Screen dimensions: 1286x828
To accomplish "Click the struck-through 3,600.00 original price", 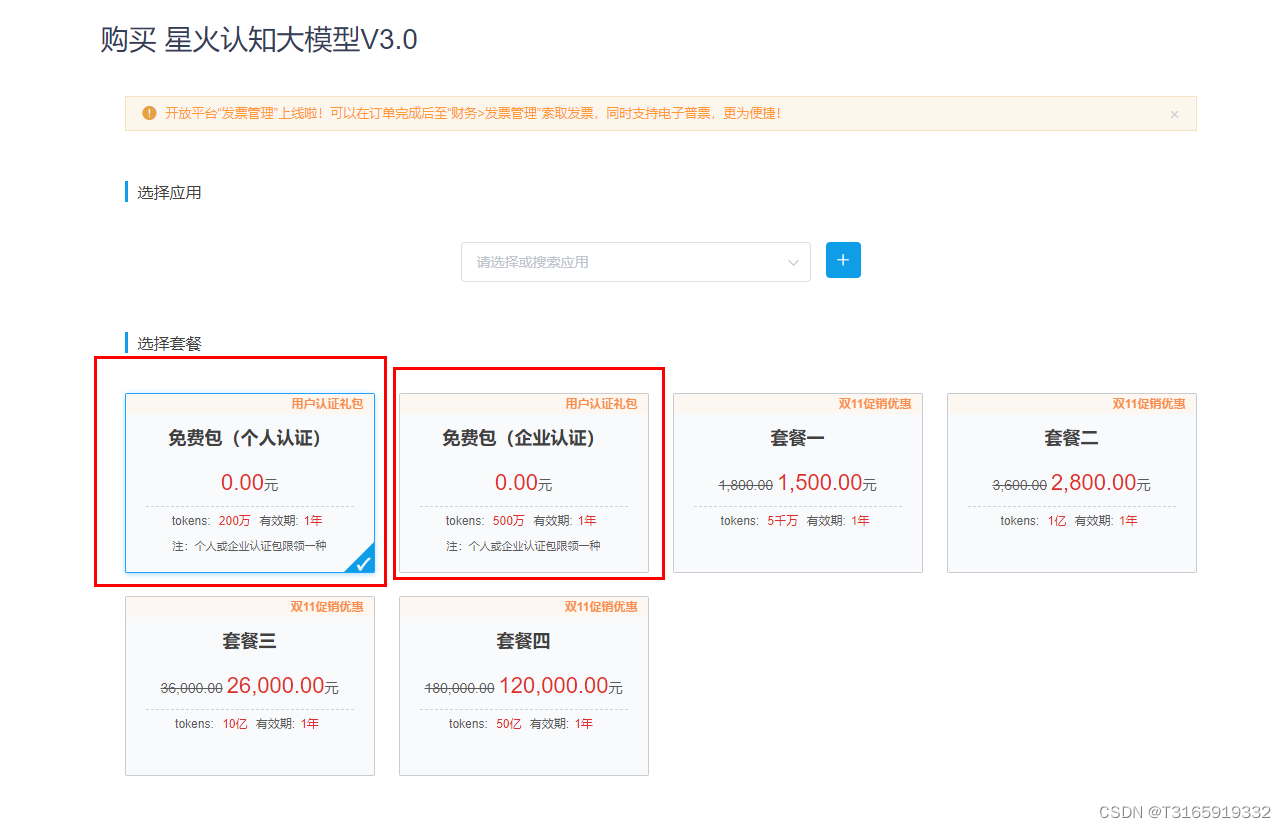I will pyautogui.click(x=1020, y=485).
